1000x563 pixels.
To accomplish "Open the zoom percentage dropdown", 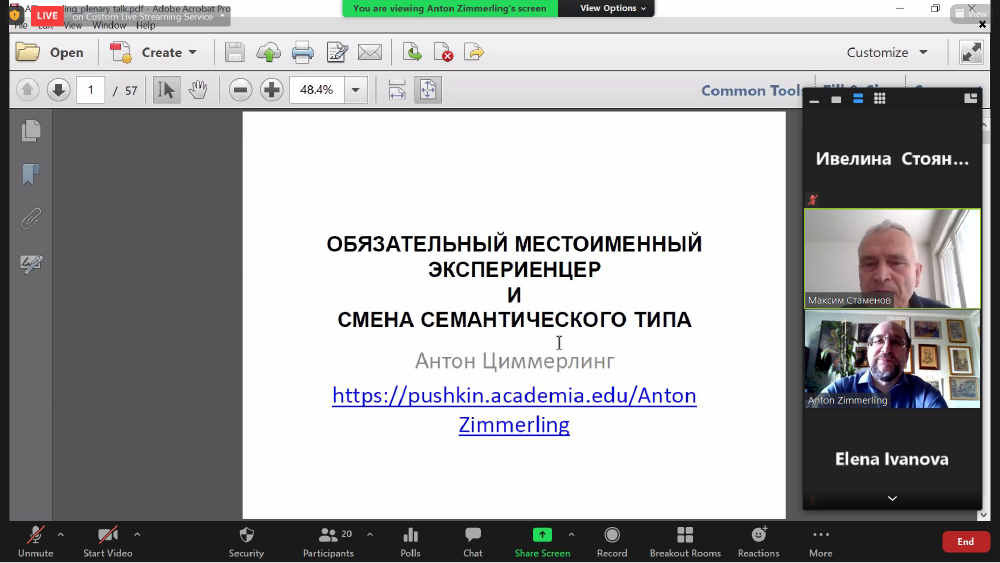I will point(356,90).
